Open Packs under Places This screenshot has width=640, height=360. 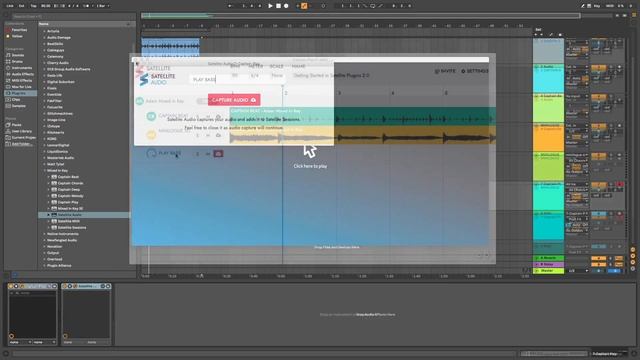16,125
